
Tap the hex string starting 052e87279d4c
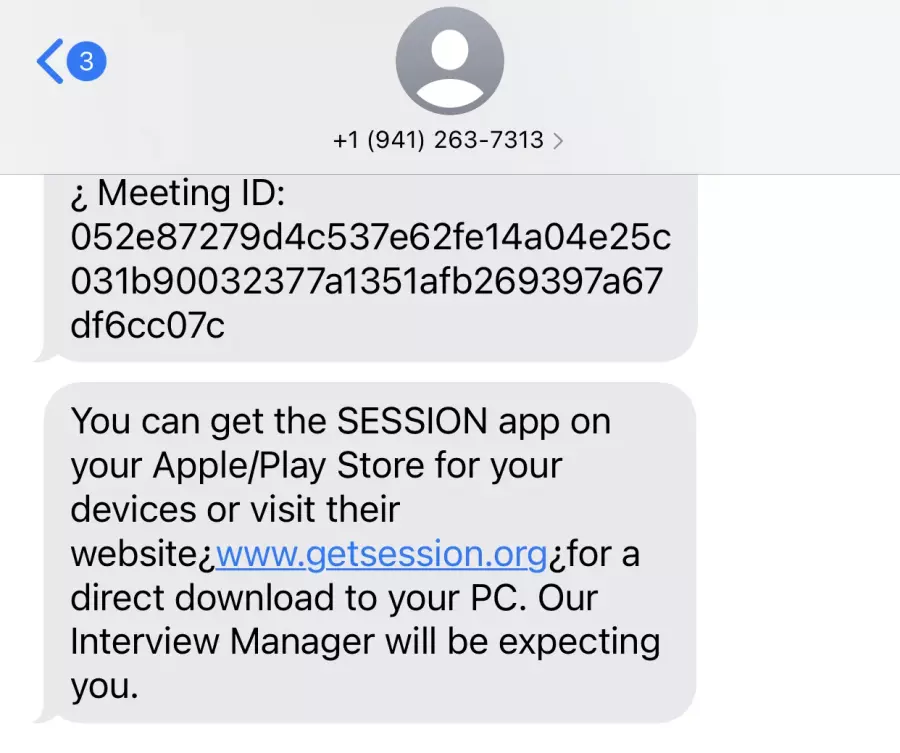pyautogui.click(x=371, y=236)
